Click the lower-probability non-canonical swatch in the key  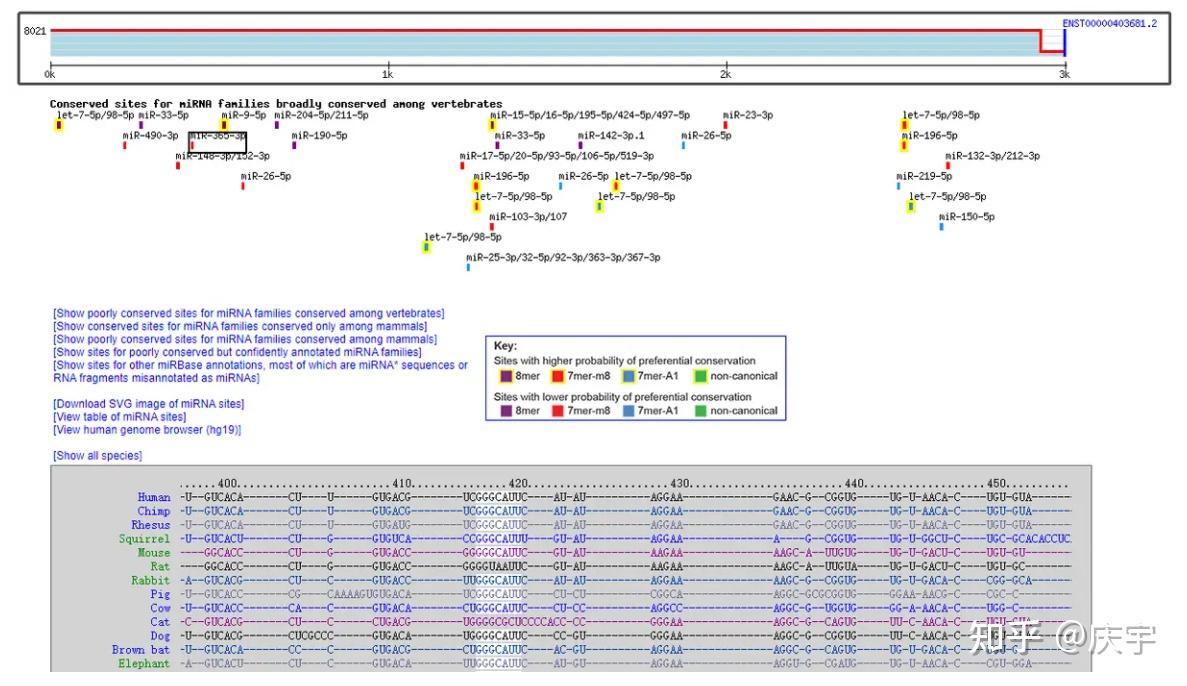coord(701,411)
